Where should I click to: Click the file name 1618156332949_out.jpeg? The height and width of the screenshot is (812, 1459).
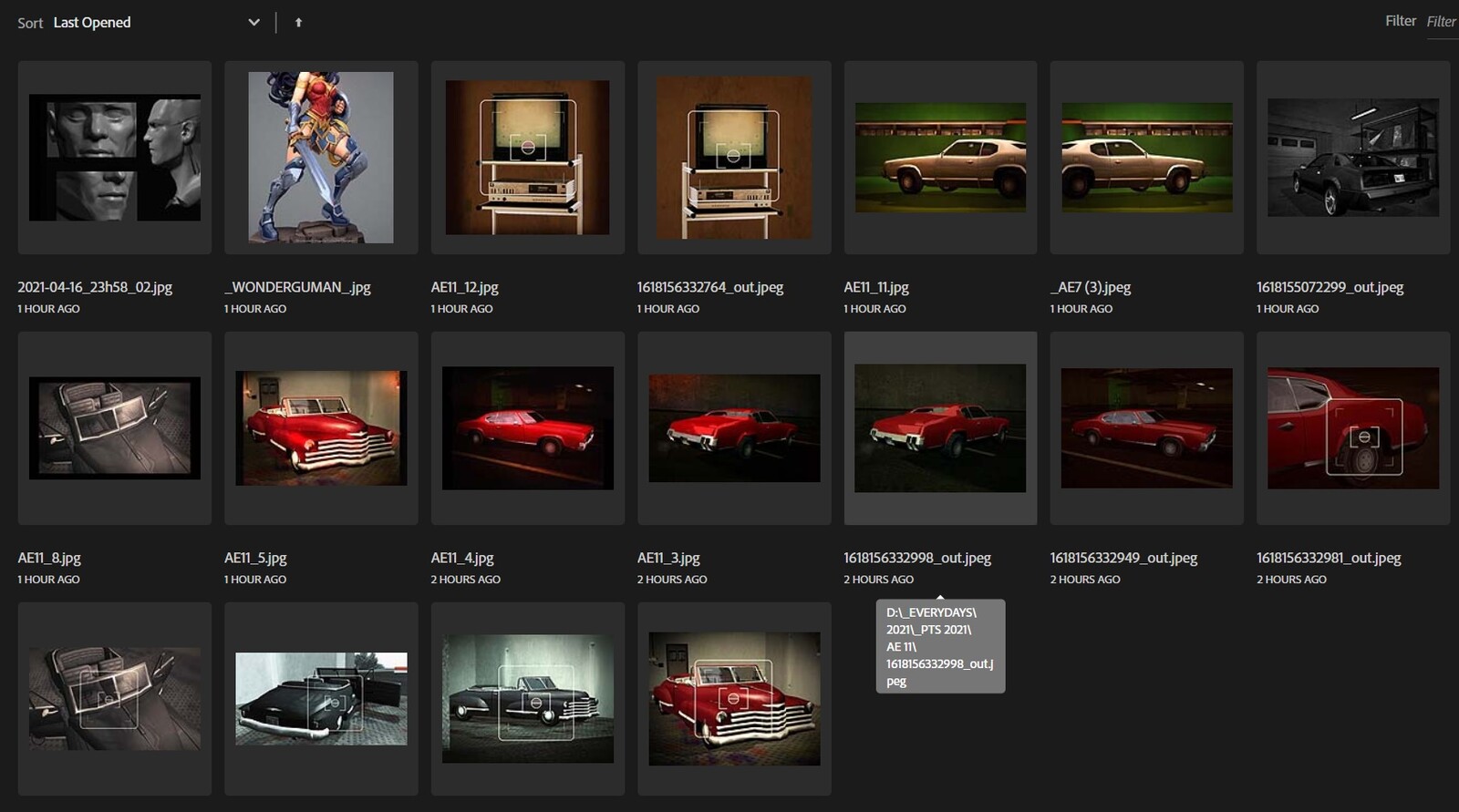[1123, 558]
